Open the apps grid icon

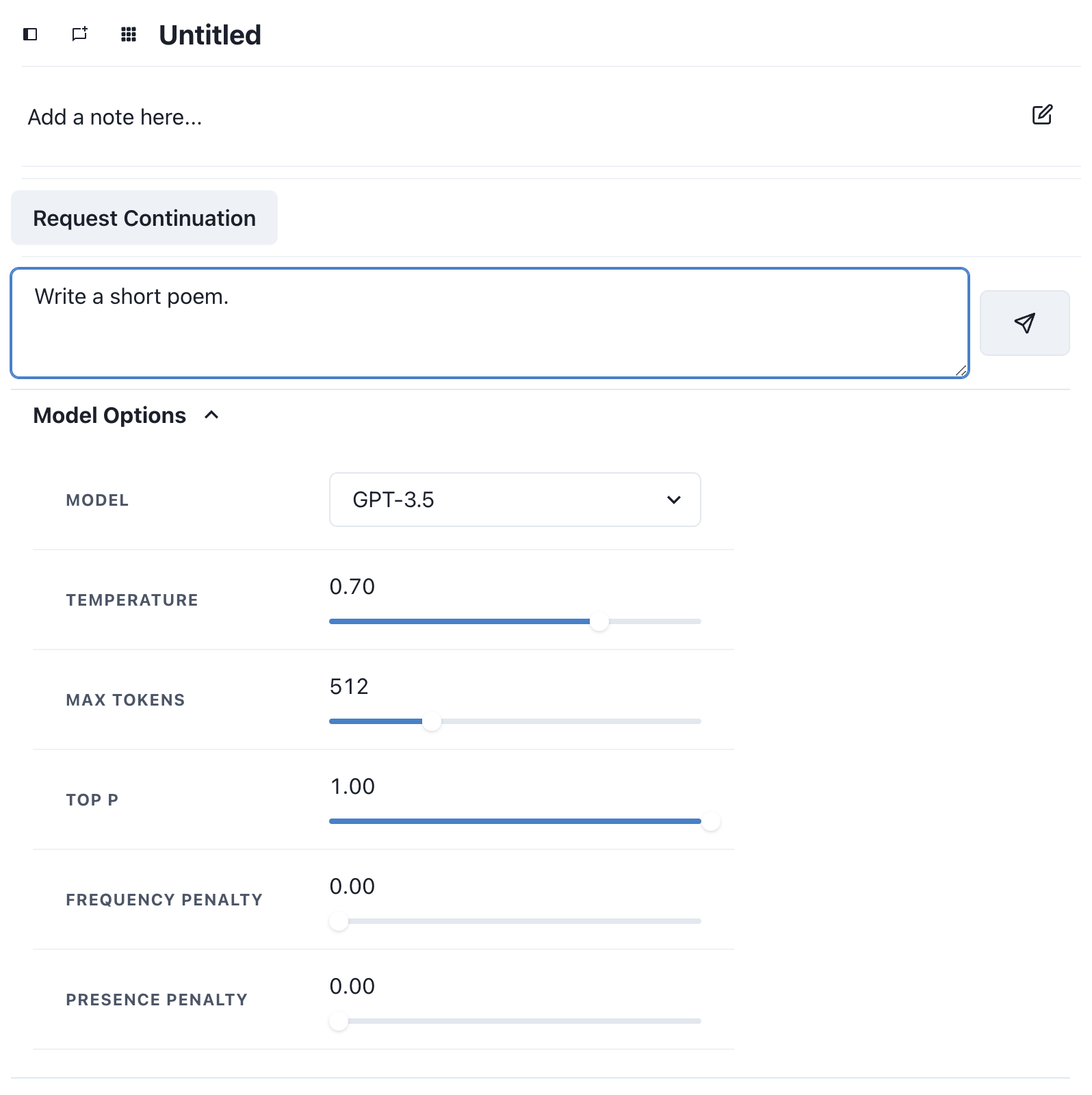point(129,34)
